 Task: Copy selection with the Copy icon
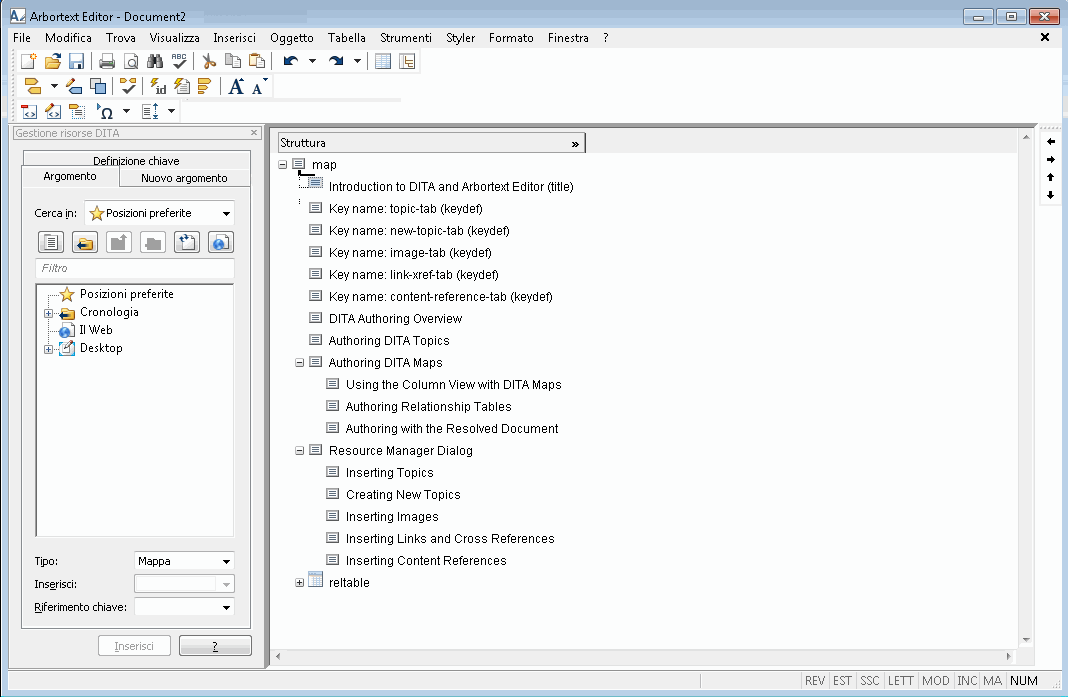pyautogui.click(x=233, y=61)
